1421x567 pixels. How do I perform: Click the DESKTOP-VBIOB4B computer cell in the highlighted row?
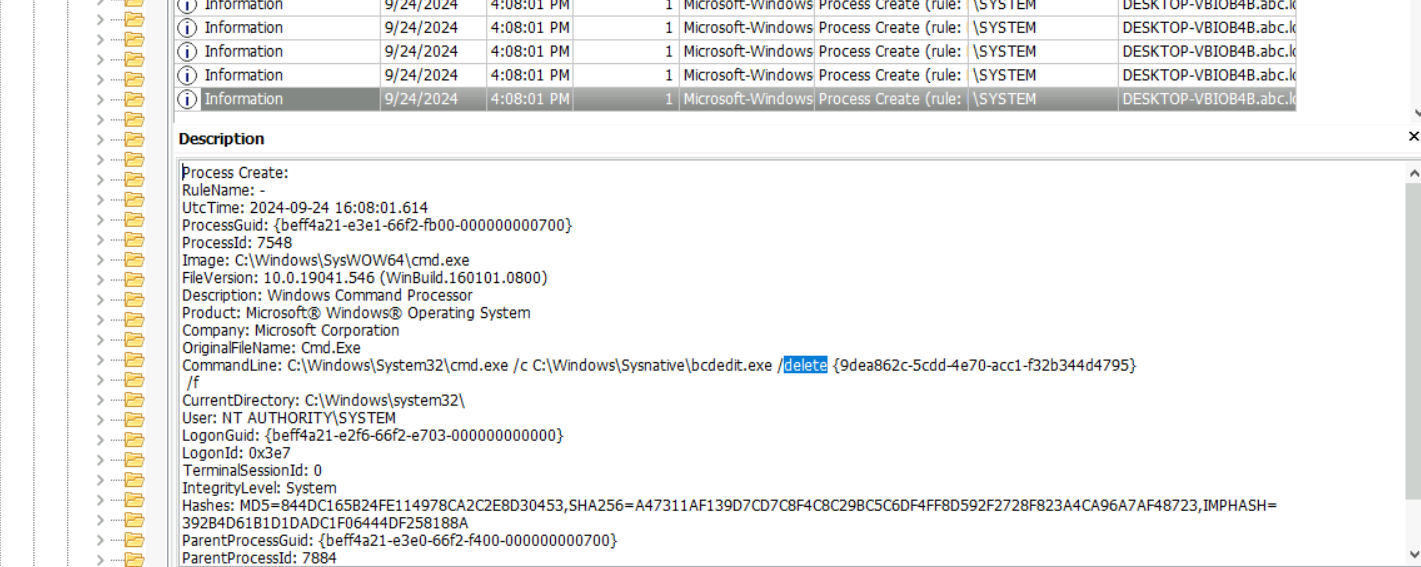1208,99
